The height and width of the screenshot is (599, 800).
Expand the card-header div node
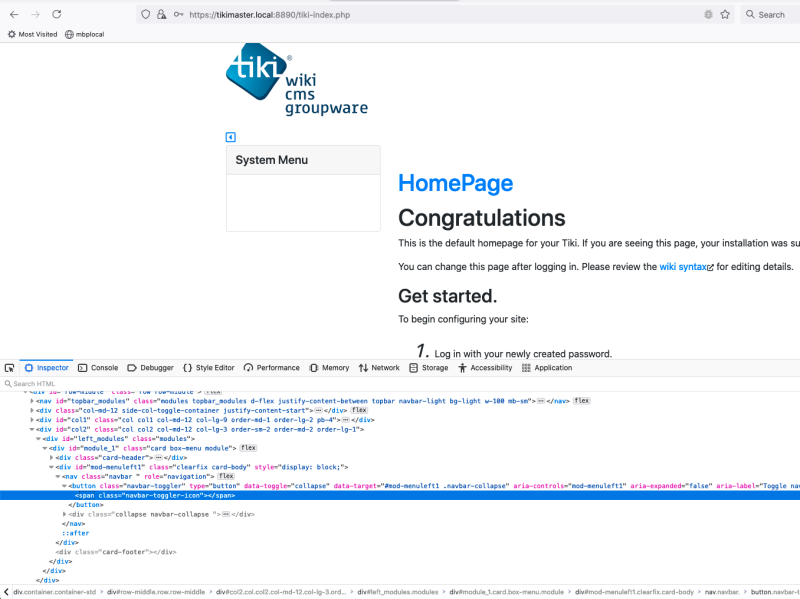52,458
